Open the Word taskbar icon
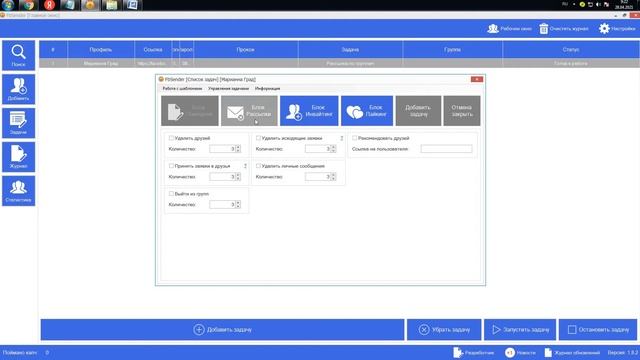The image size is (640, 360). tap(132, 5)
